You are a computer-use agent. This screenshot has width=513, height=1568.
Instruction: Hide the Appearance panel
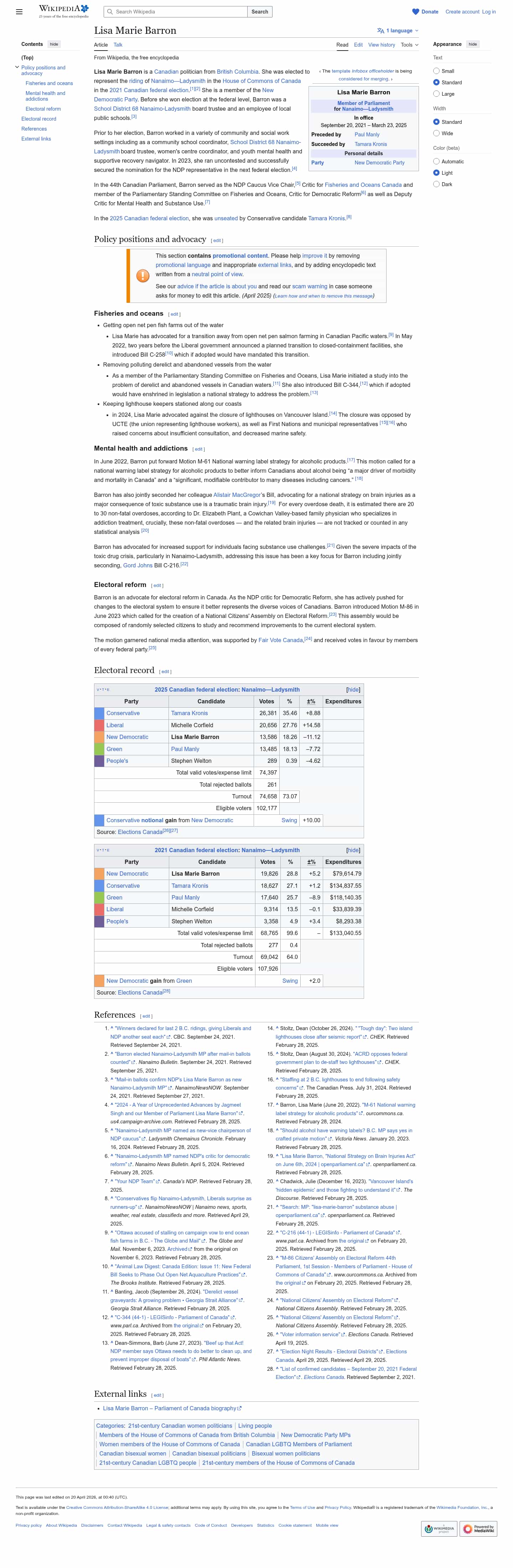coord(473,44)
